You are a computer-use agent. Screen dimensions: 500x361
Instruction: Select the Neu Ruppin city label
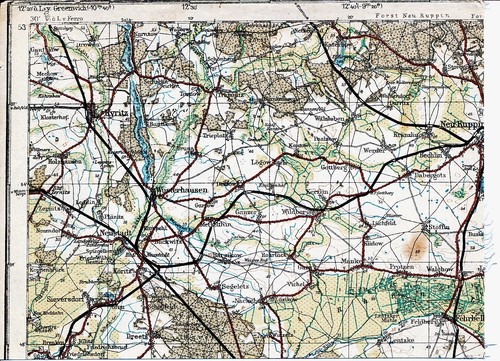click(x=462, y=124)
